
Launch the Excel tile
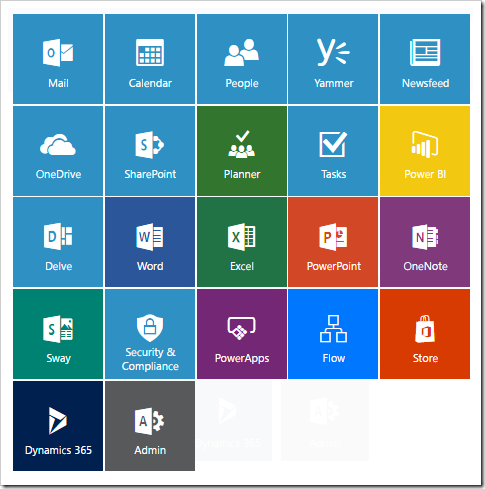tap(242, 242)
